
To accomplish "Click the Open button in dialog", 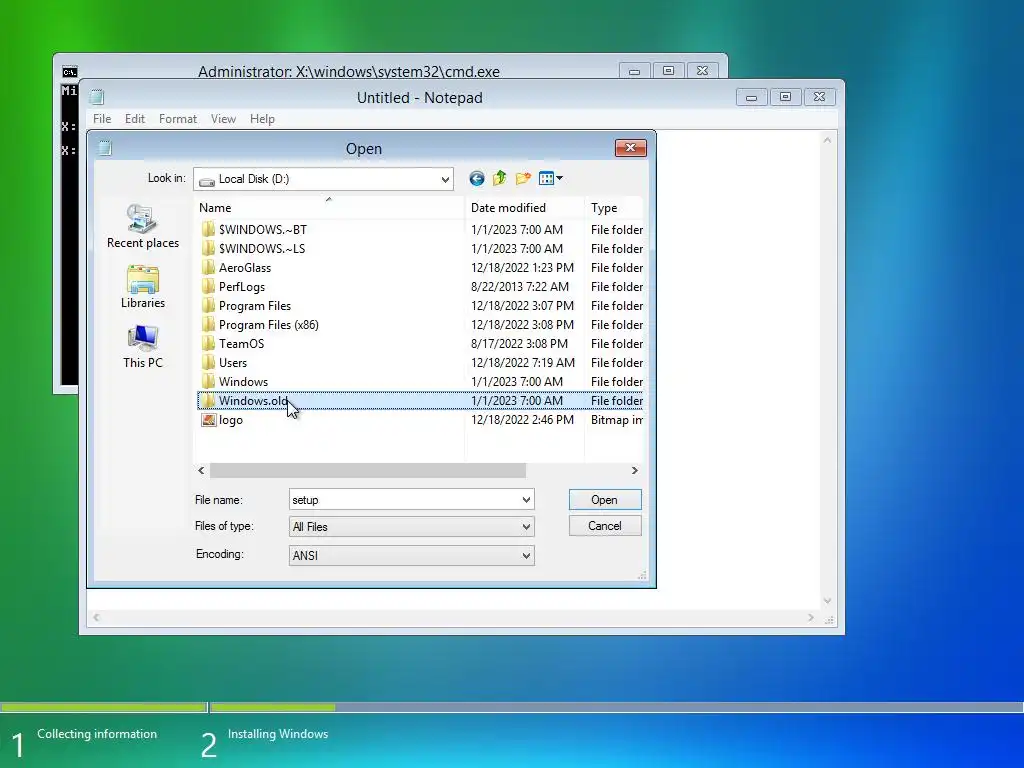I will click(605, 500).
